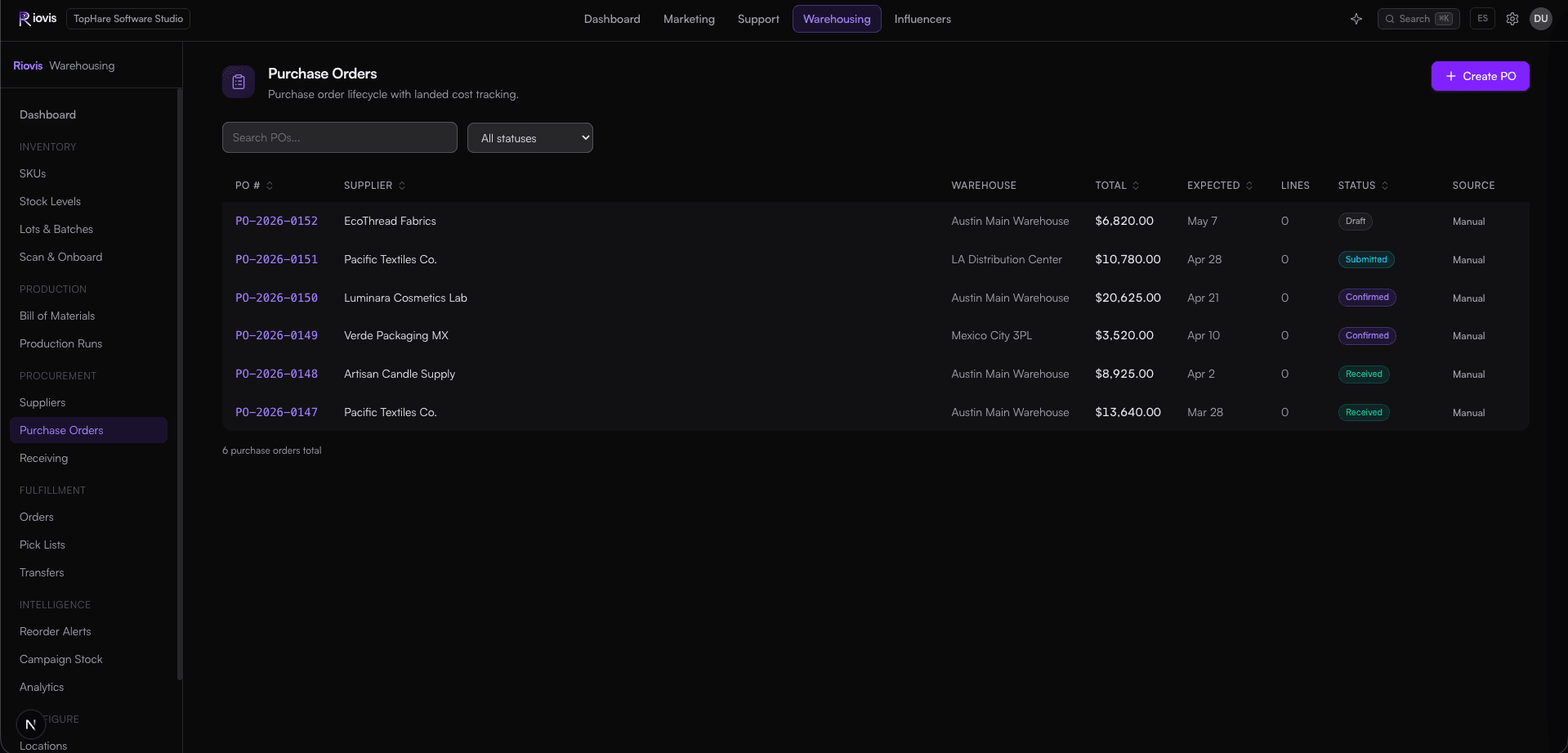Screen dimensions: 1568x753
Task: Sort table by Supplier arrows
Action: click(x=402, y=186)
